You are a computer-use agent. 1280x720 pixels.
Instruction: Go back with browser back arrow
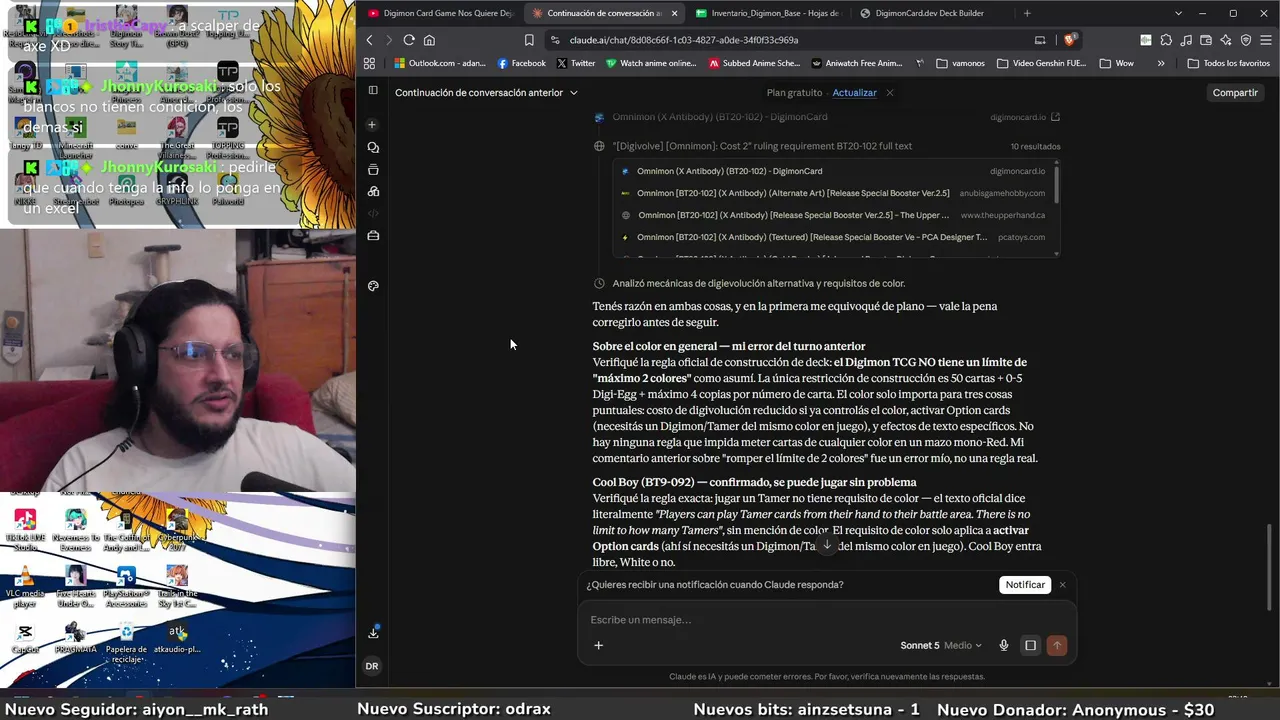[369, 40]
